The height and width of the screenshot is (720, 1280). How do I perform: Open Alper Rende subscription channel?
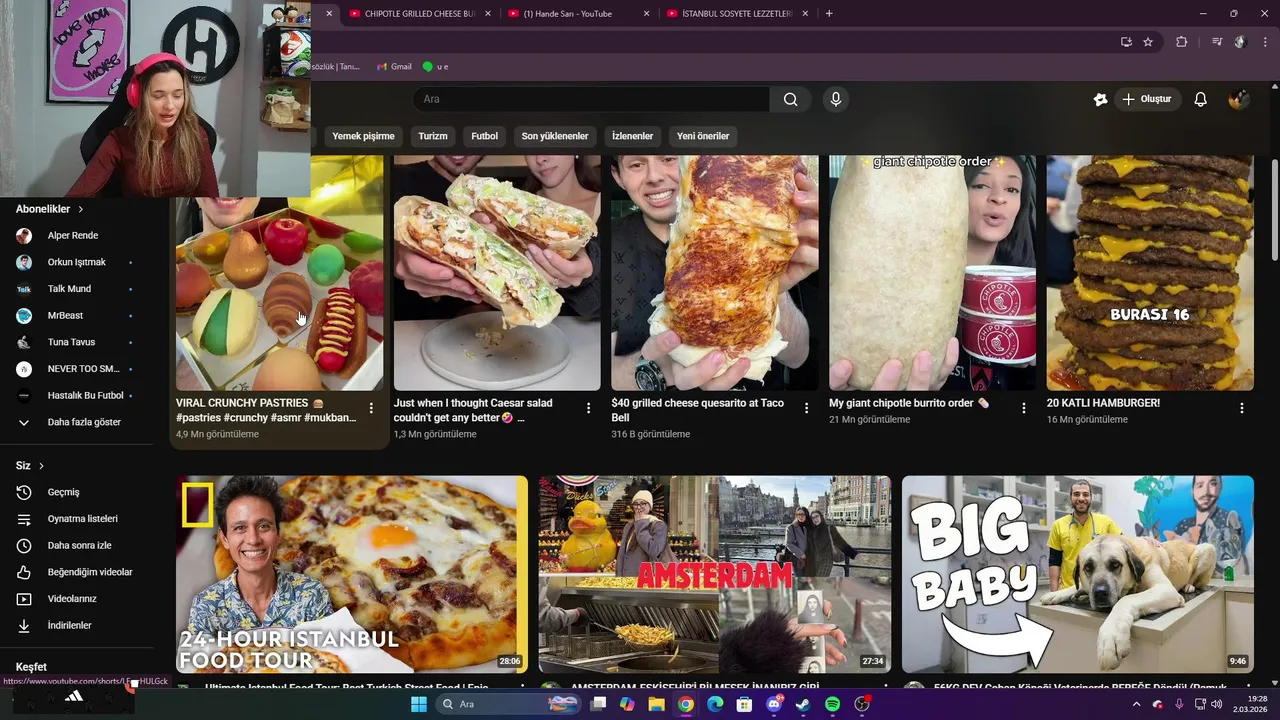75,236
